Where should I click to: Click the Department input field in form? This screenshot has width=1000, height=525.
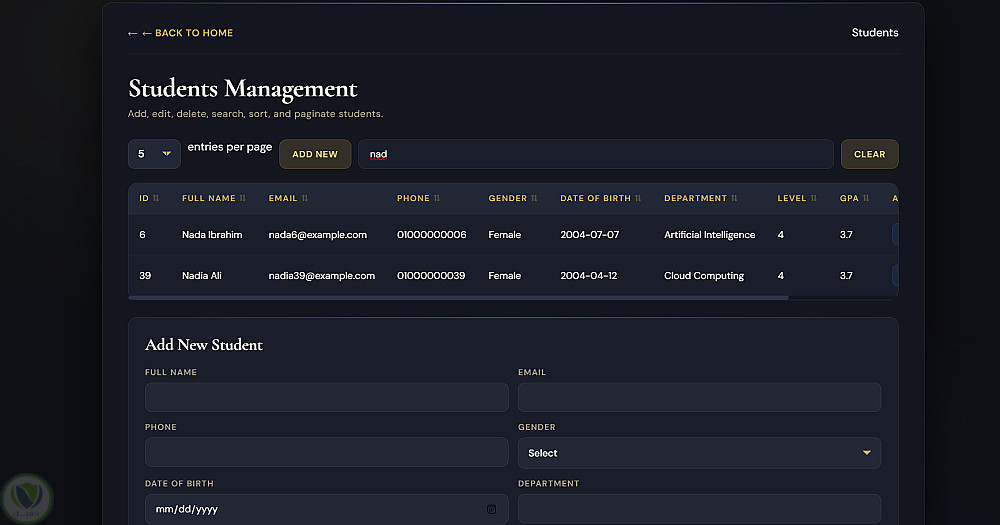[700, 509]
